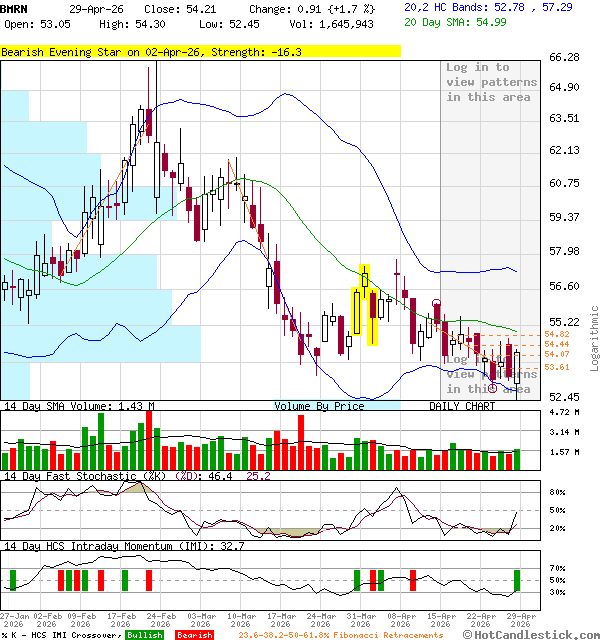The height and width of the screenshot is (640, 600).
Task: Select the Bearish Evening Star yellow banner
Action: coord(200,51)
